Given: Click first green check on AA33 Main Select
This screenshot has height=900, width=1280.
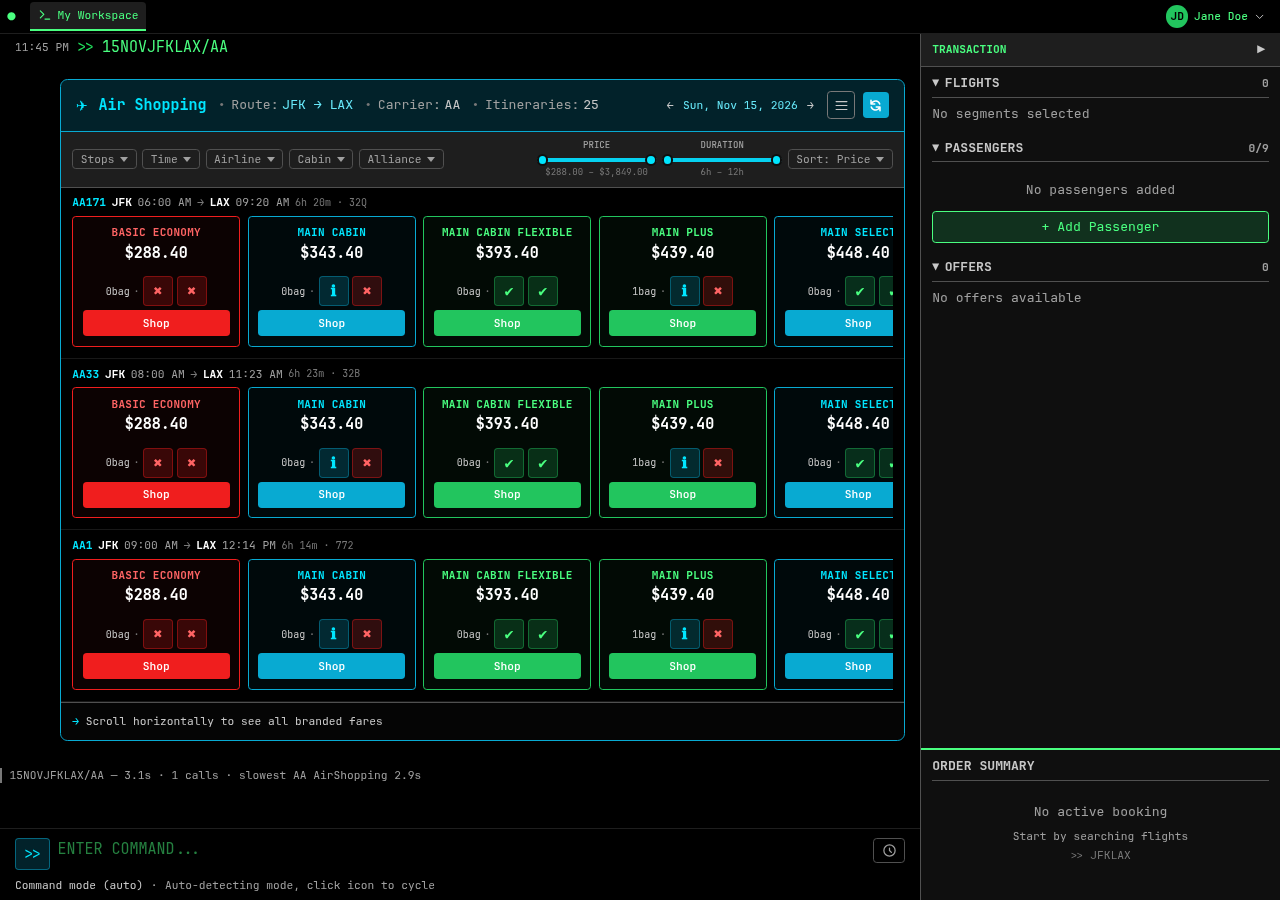Looking at the screenshot, I should click(860, 463).
